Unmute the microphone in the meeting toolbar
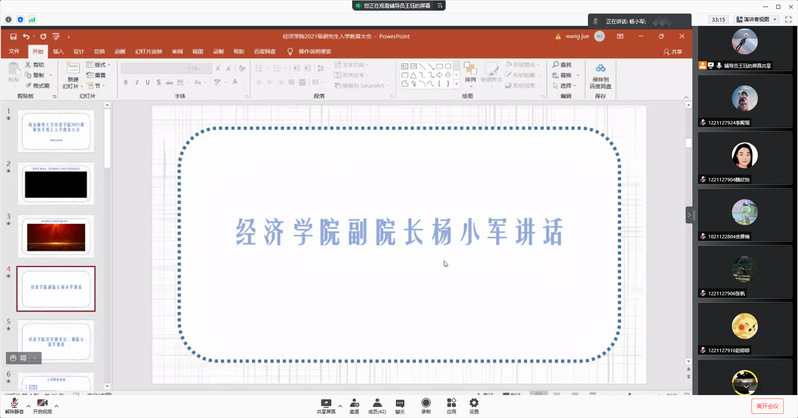798x418 pixels. 14,406
